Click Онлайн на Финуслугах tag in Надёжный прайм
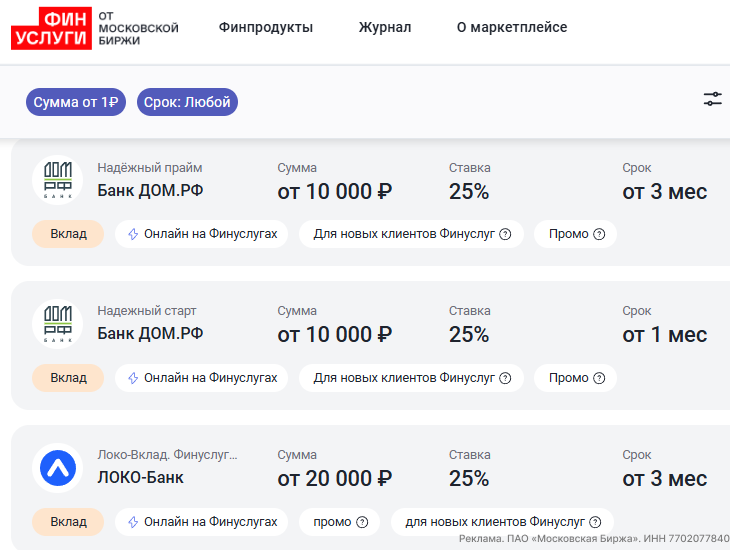737x550 pixels. pyautogui.click(x=202, y=234)
